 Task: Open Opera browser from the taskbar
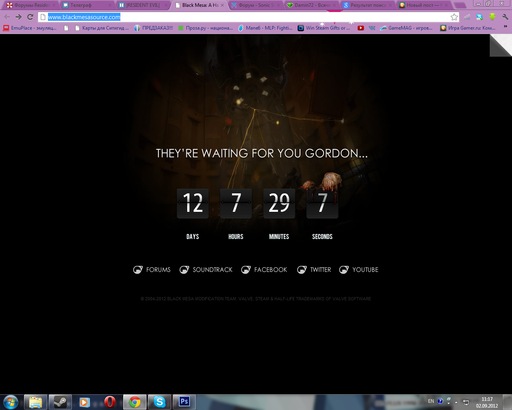point(110,402)
